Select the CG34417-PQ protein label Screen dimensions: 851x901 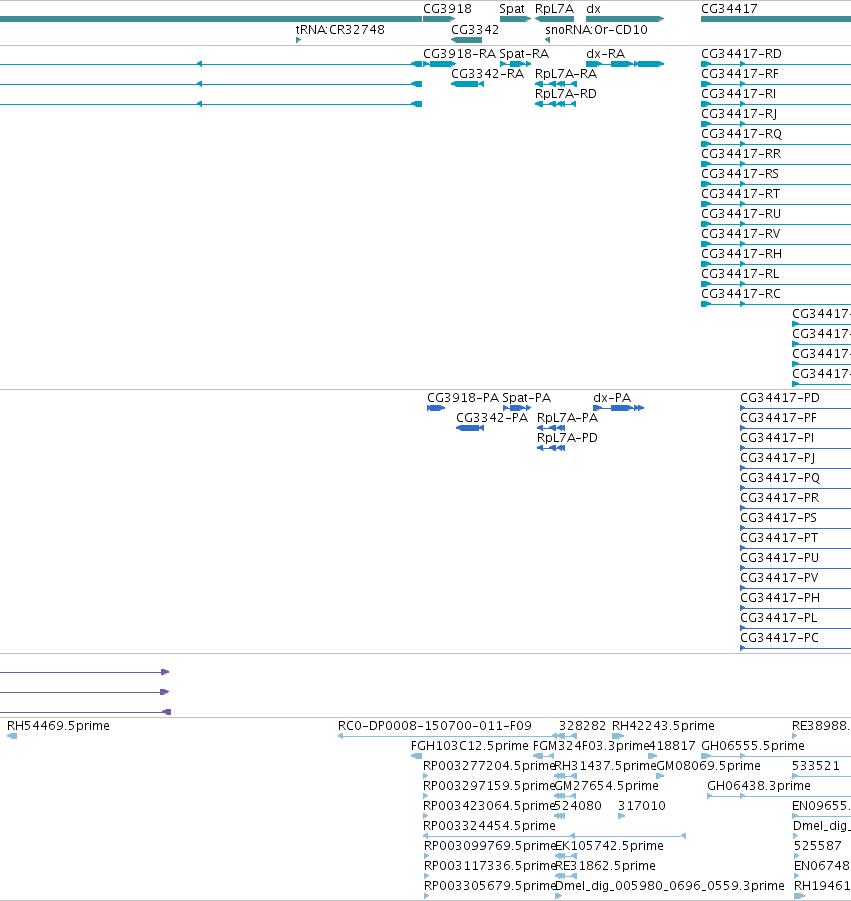(780, 478)
